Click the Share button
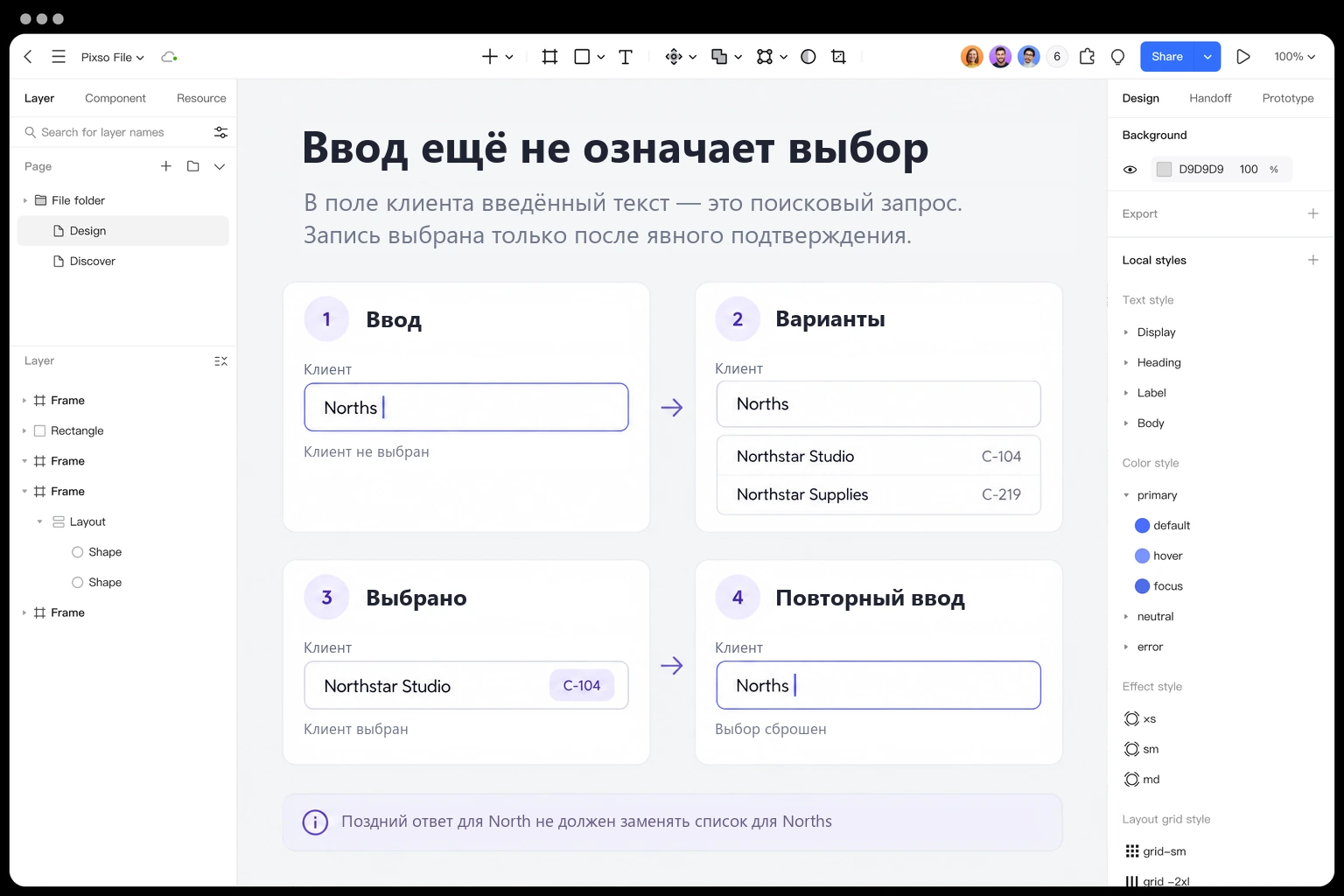This screenshot has width=1344, height=896. coord(1167,57)
